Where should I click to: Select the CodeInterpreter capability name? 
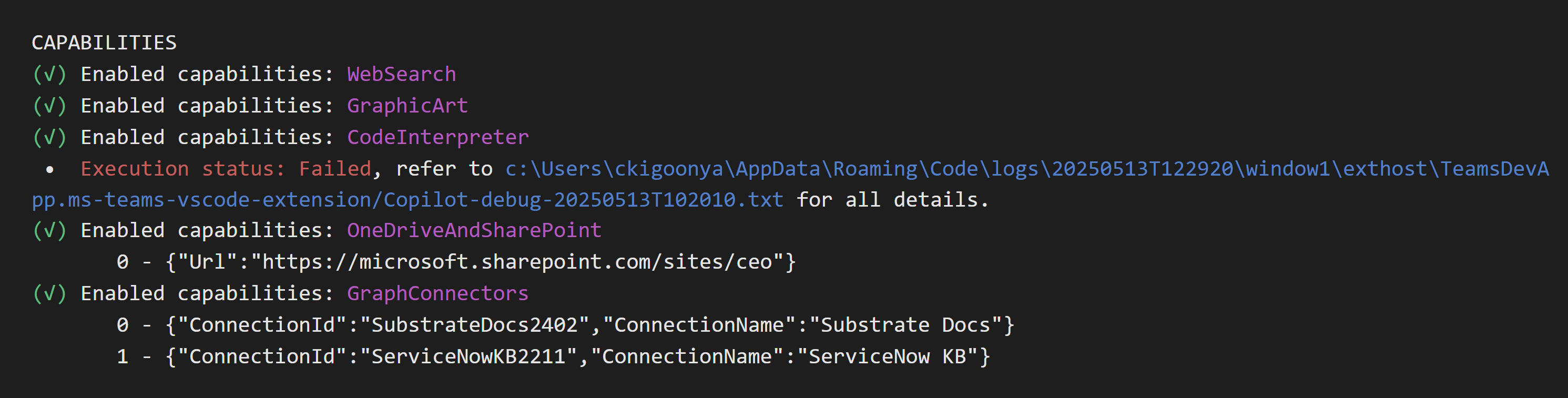(437, 138)
